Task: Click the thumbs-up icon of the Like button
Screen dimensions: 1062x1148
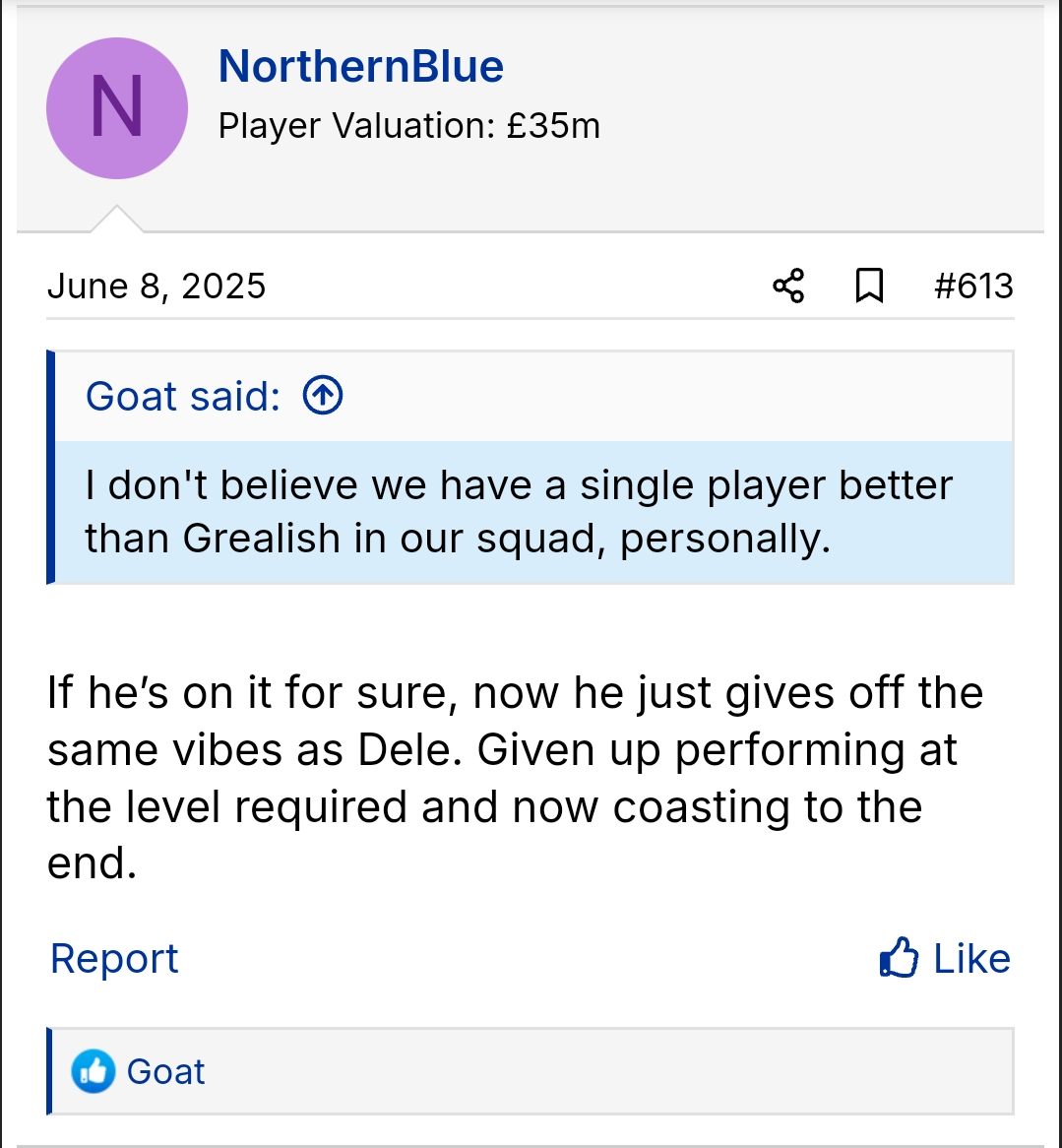Action: point(899,958)
